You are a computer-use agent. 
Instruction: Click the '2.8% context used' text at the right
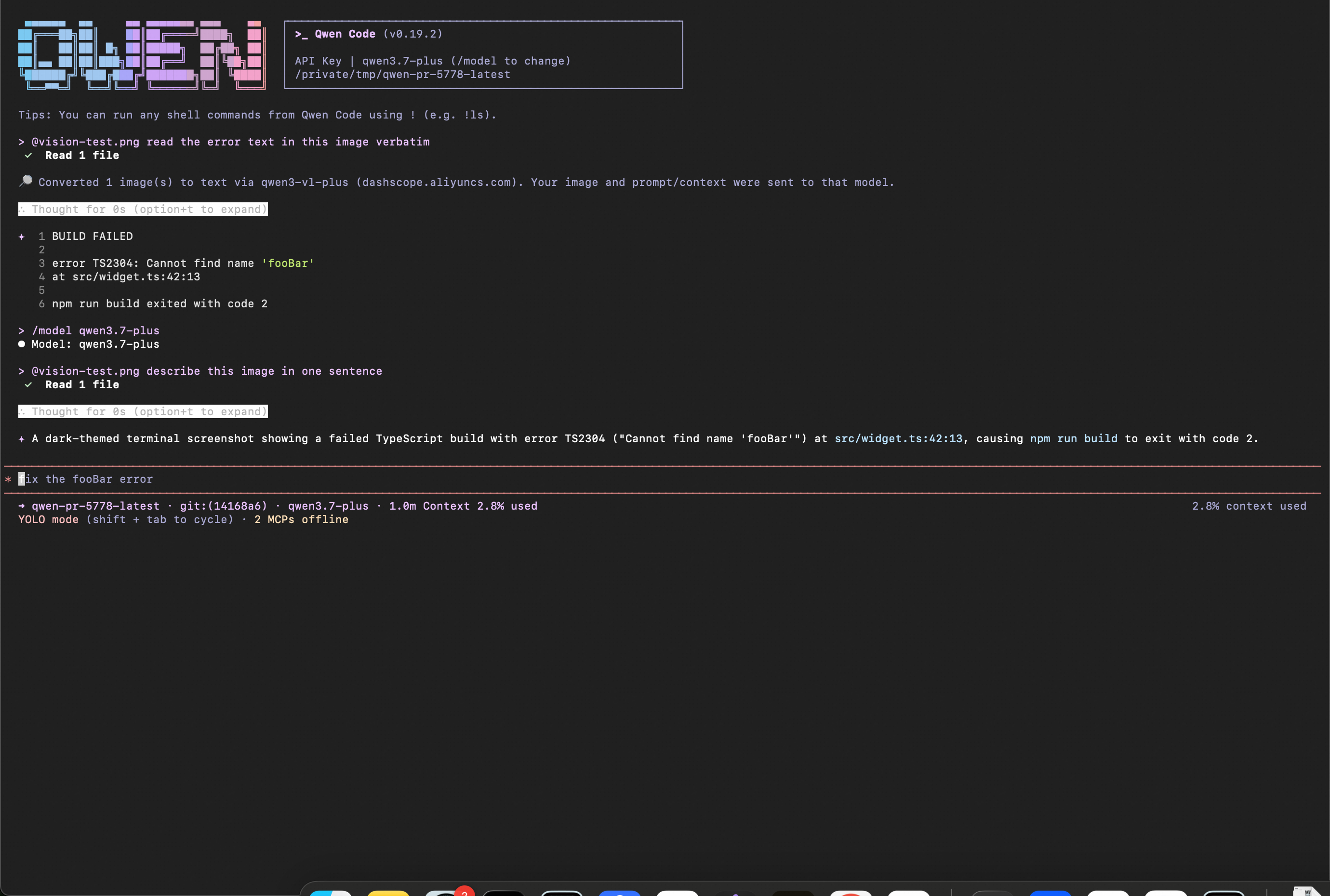(1250, 506)
